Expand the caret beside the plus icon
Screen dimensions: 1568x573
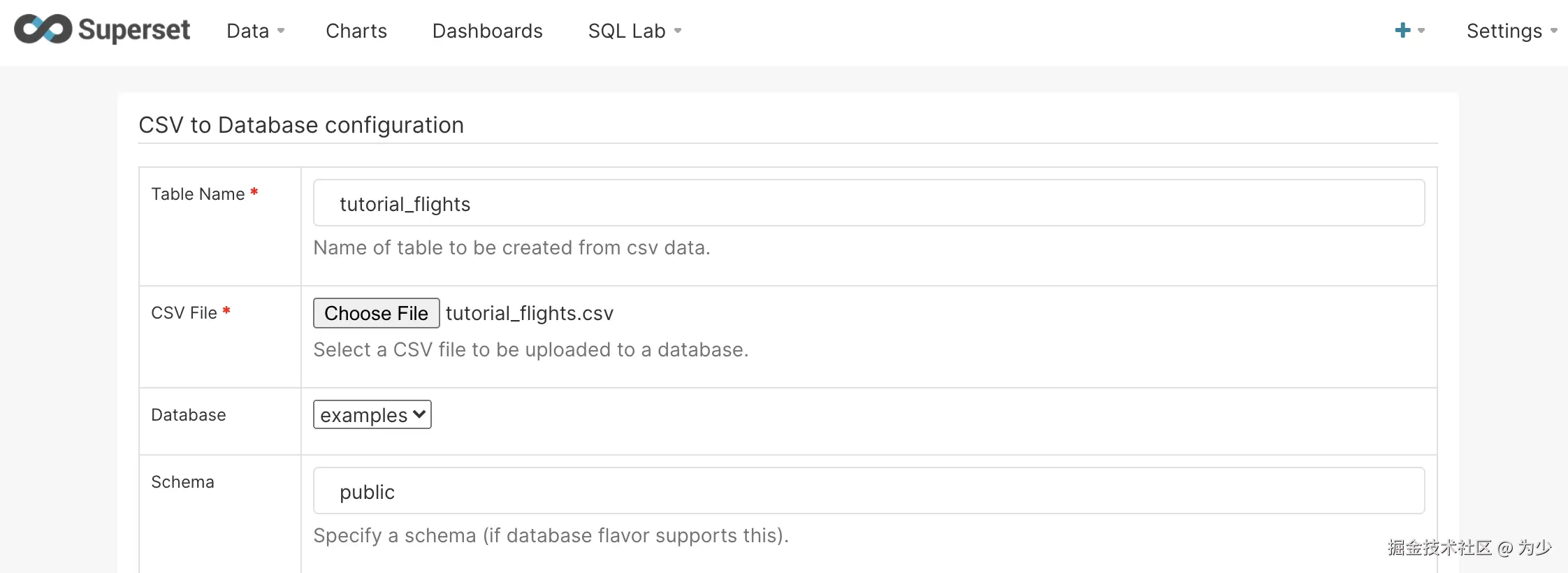click(x=1421, y=31)
